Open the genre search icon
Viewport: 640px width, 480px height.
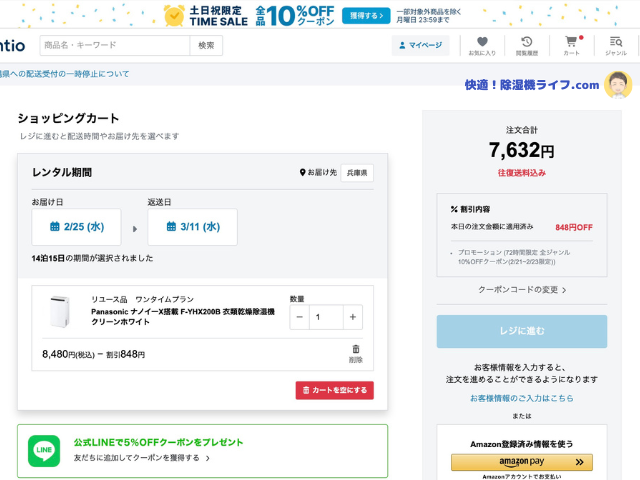click(615, 45)
